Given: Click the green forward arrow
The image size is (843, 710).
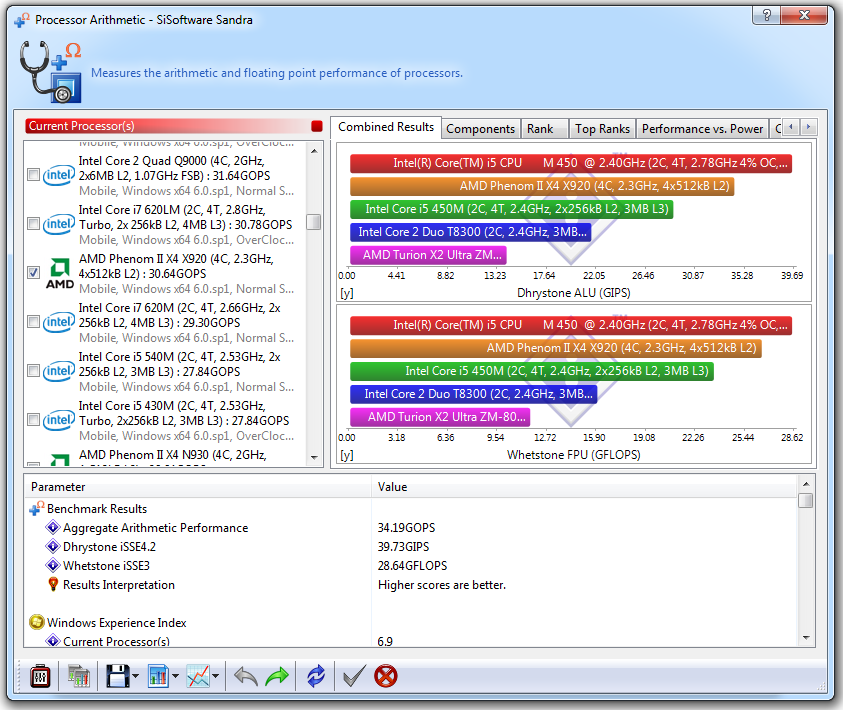Looking at the screenshot, I should pyautogui.click(x=277, y=676).
